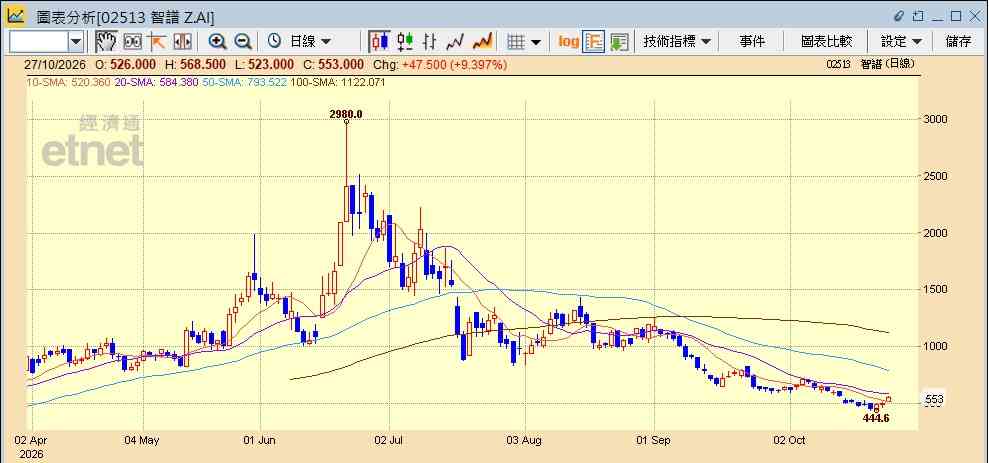Click the chart analysis app icon
989x463 pixels.
16,16
